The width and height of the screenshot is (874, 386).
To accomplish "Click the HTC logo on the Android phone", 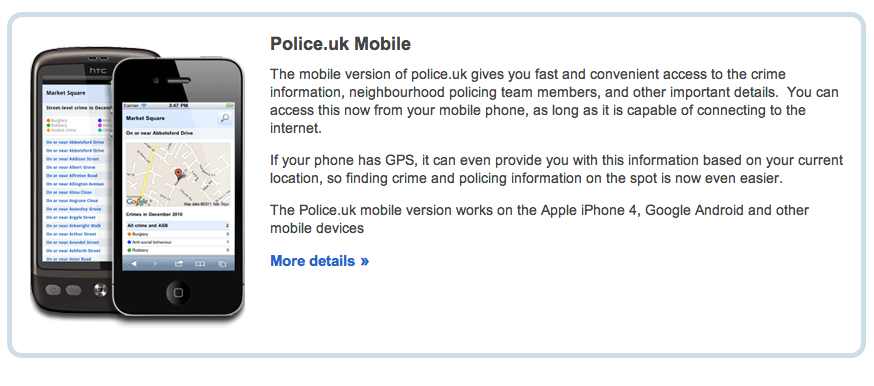I will tap(98, 70).
